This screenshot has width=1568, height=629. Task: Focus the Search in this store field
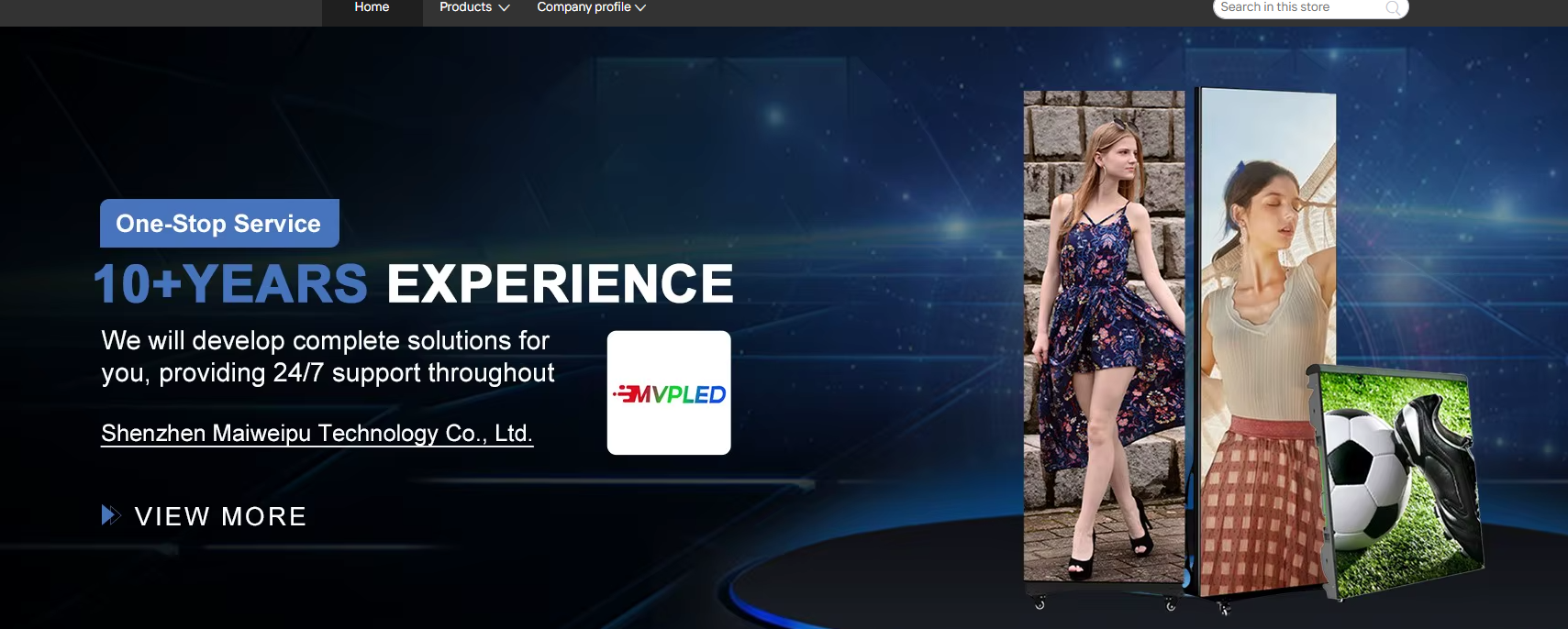click(1310, 7)
